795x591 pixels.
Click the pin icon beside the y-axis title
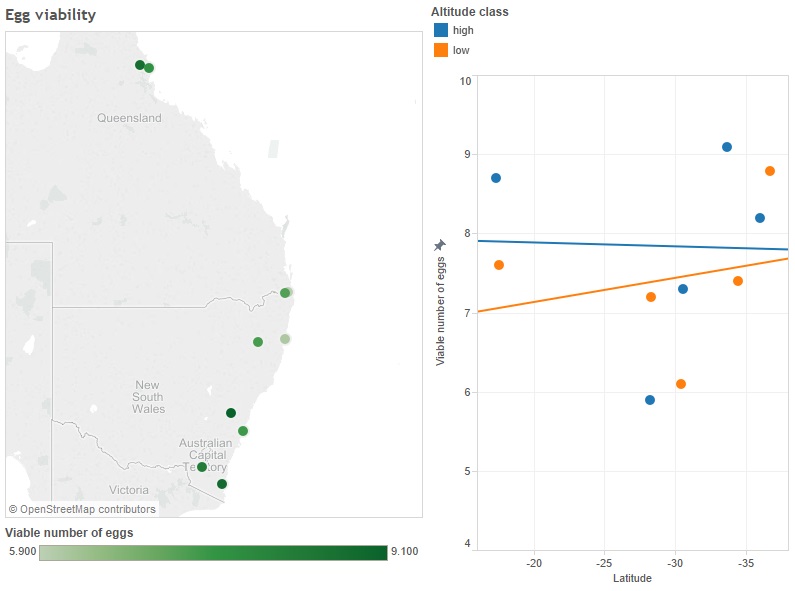pyautogui.click(x=440, y=245)
